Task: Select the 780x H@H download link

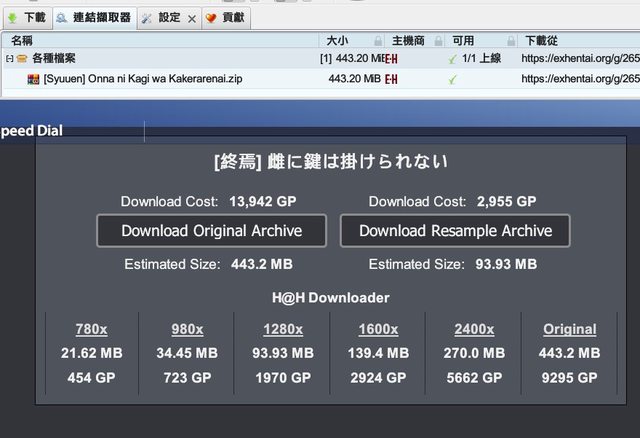Action: pyautogui.click(x=93, y=329)
